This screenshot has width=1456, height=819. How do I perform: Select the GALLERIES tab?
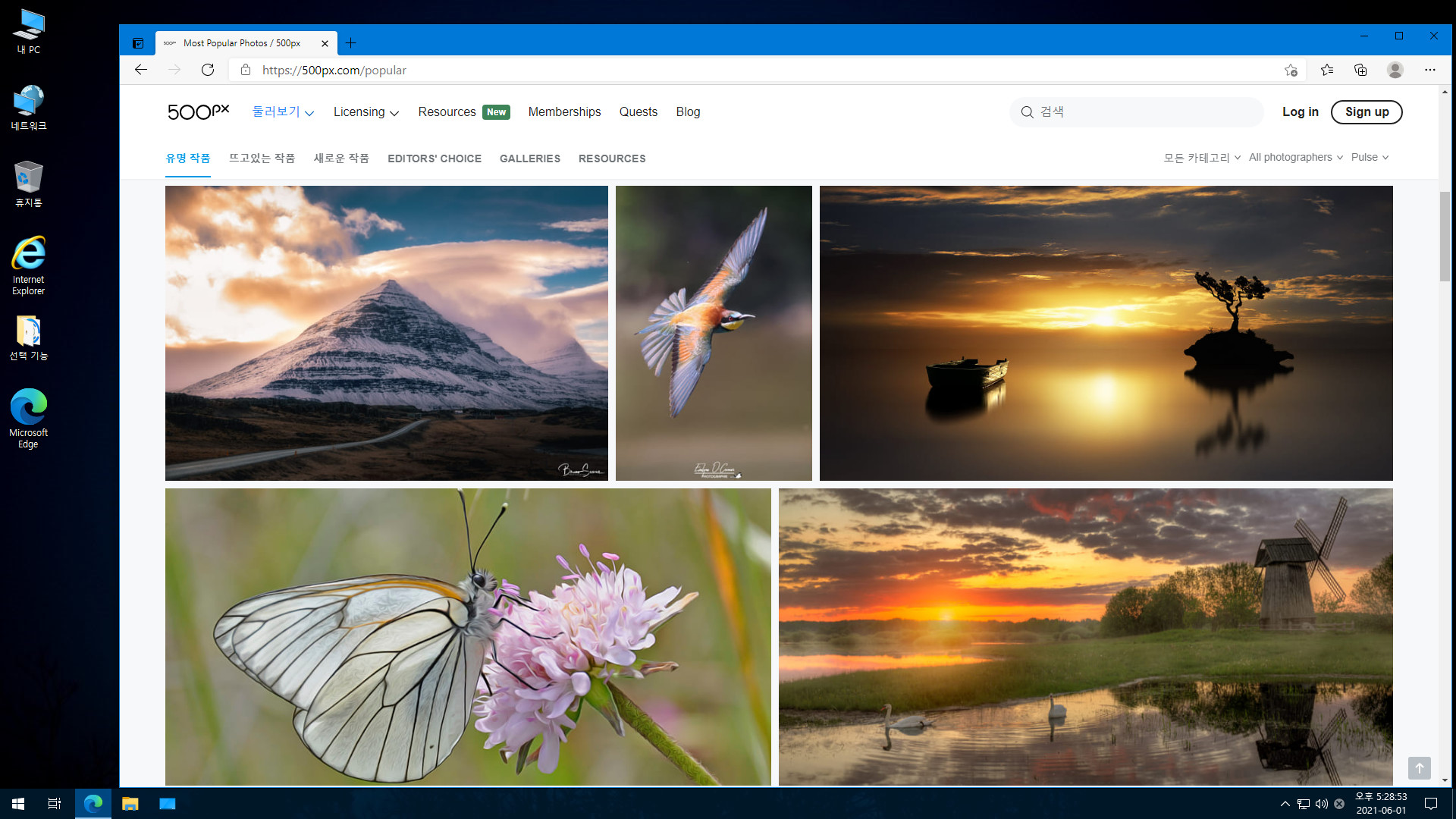tap(530, 158)
